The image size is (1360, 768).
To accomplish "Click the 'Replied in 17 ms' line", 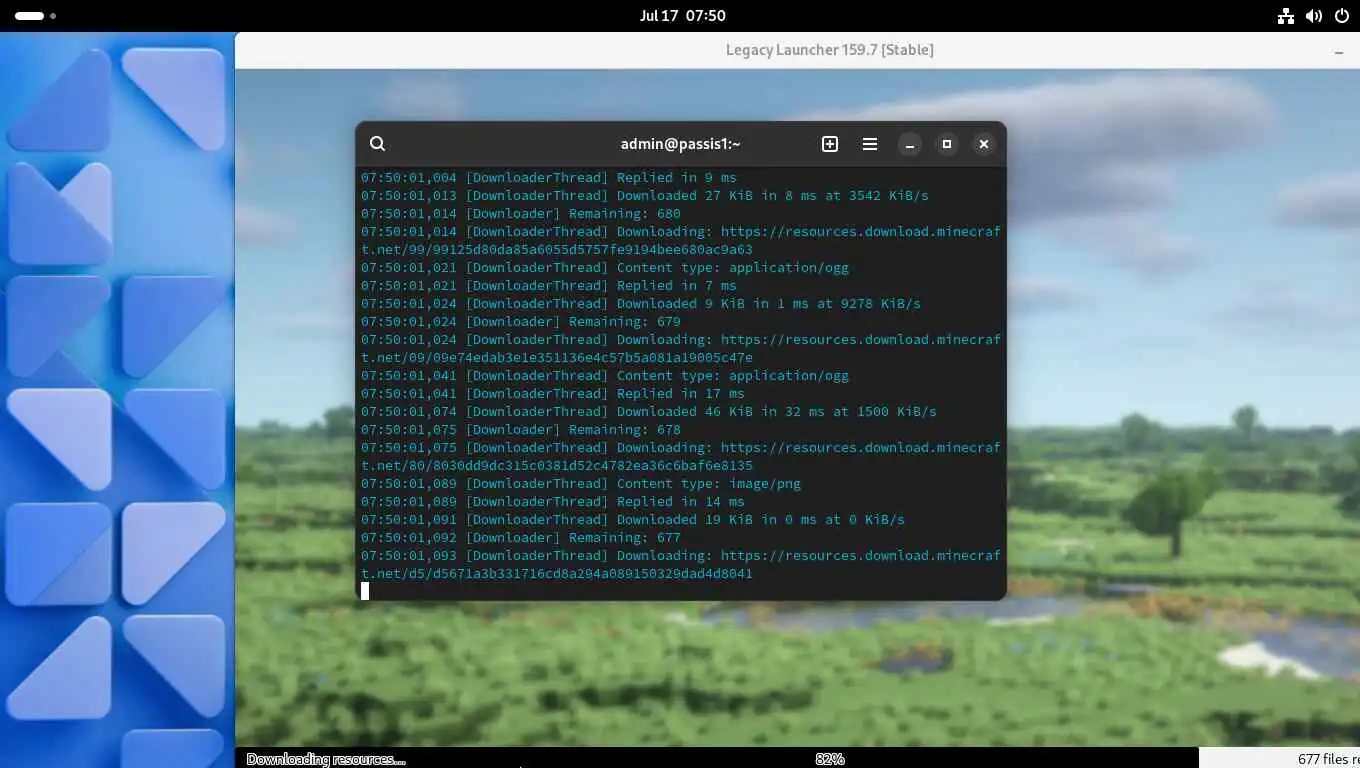I will [553, 394].
